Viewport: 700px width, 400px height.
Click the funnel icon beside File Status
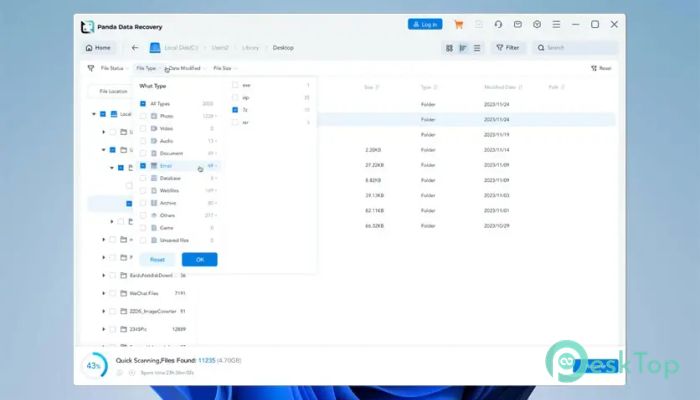click(x=91, y=68)
